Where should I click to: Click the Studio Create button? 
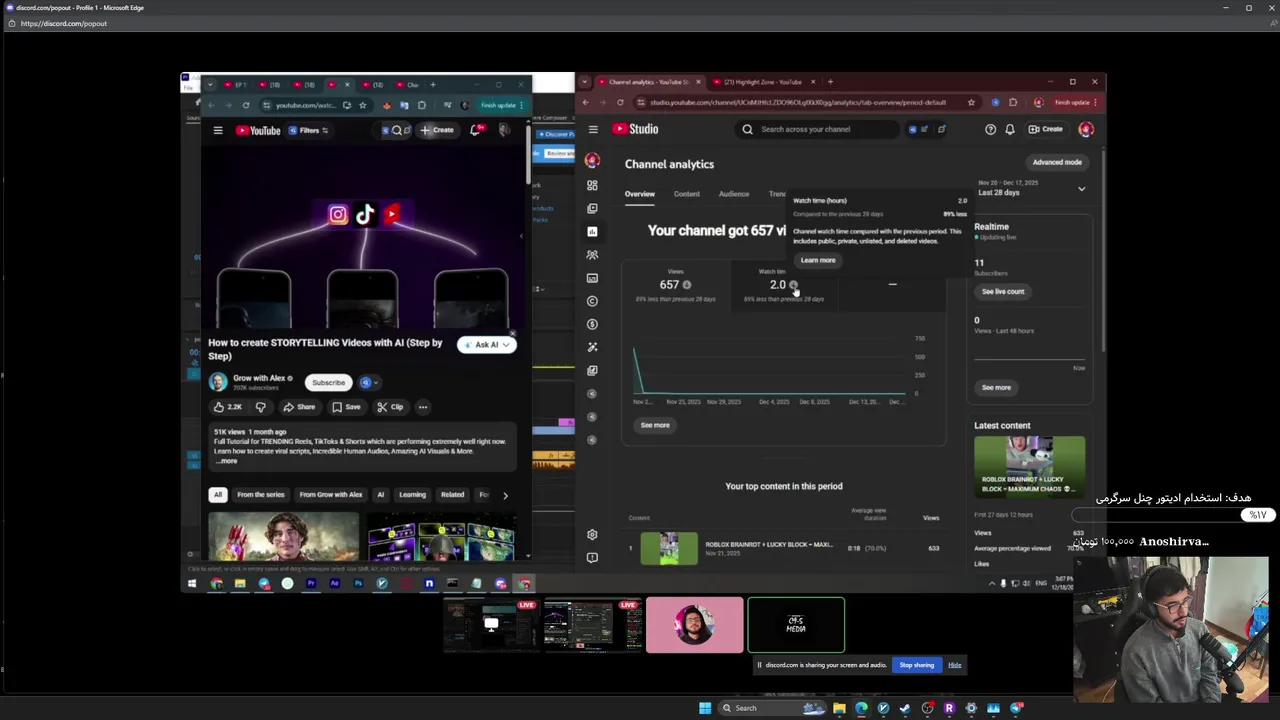[1046, 129]
